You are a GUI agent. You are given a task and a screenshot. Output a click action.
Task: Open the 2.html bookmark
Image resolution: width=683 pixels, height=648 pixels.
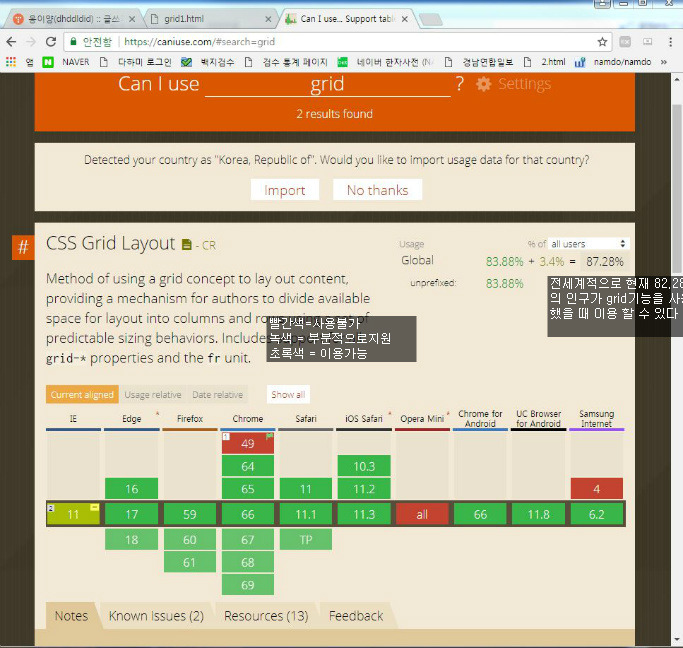547,62
